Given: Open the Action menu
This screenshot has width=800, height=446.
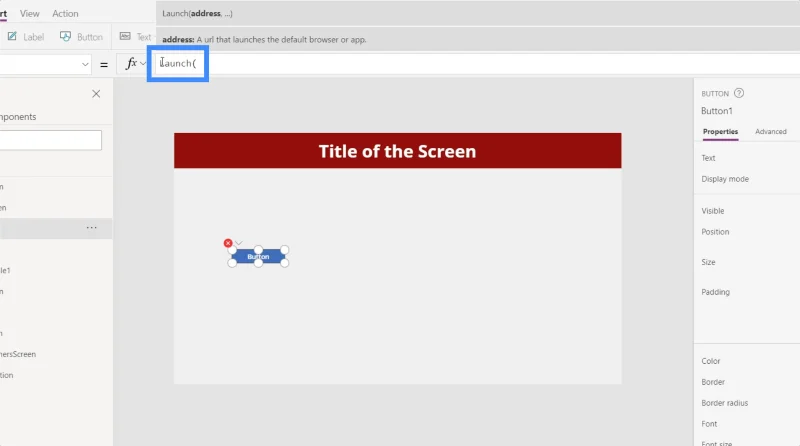Looking at the screenshot, I should pyautogui.click(x=65, y=14).
